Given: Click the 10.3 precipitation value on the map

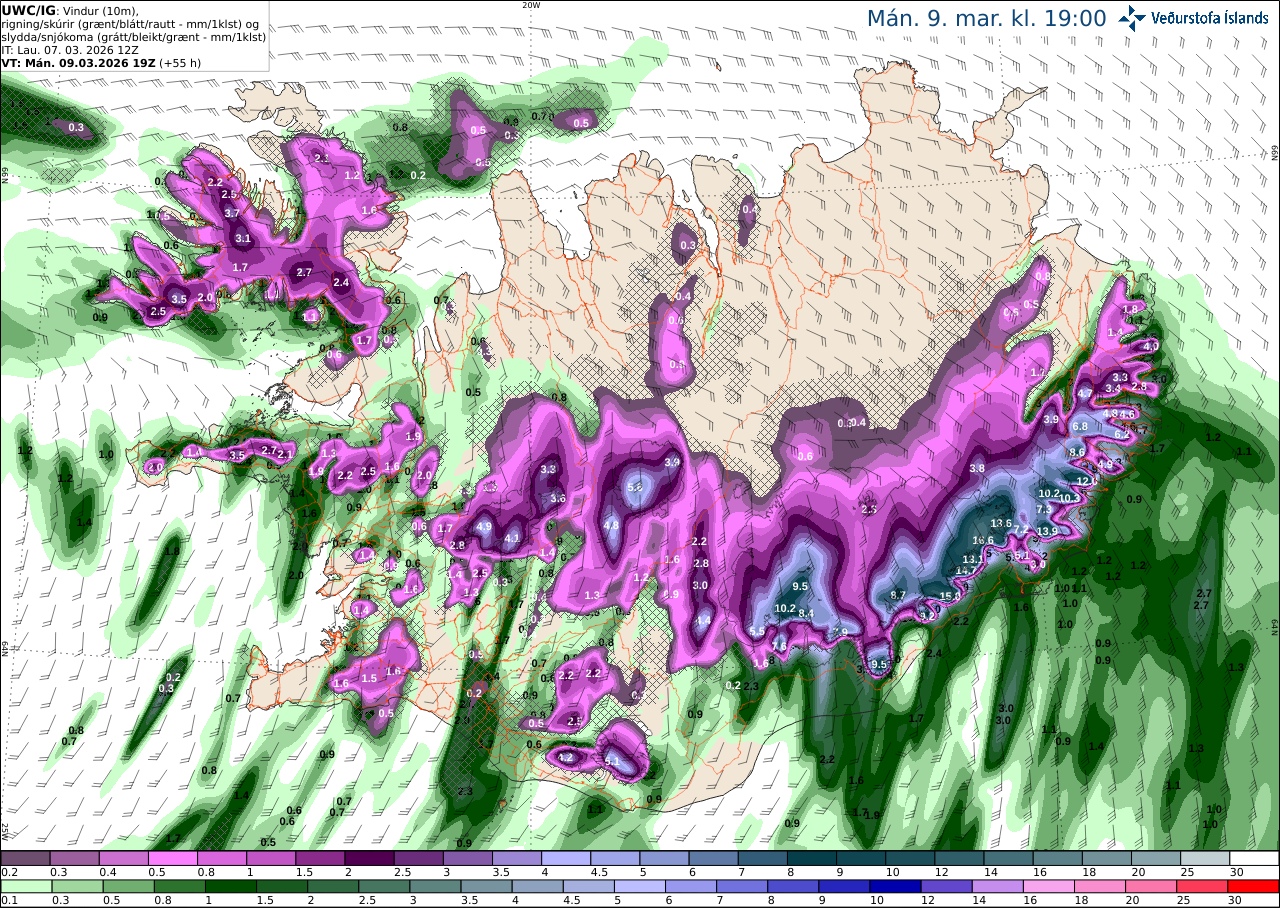Looking at the screenshot, I should [x=1069, y=498].
